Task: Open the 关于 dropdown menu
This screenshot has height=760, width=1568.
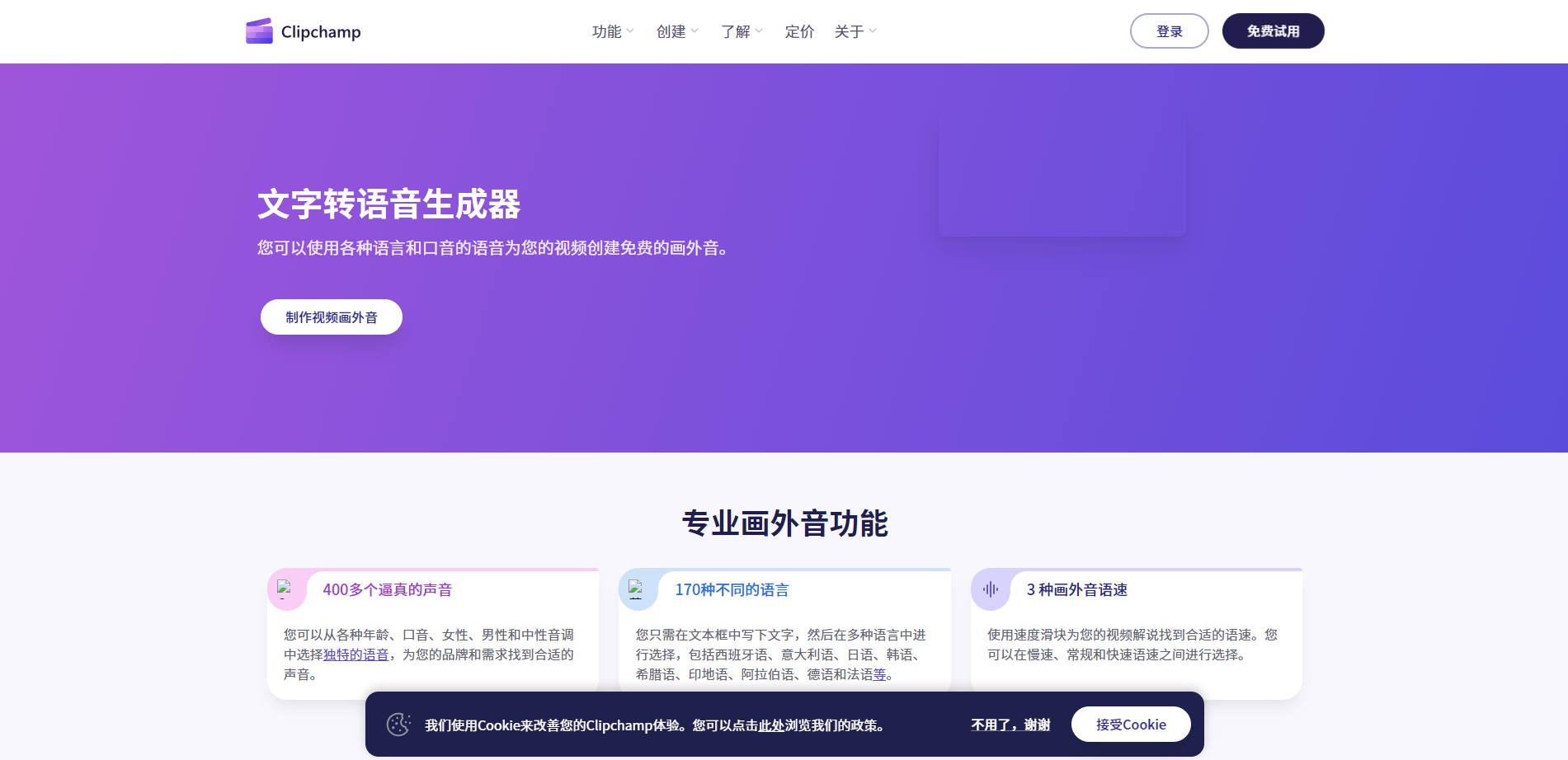Action: coord(855,31)
